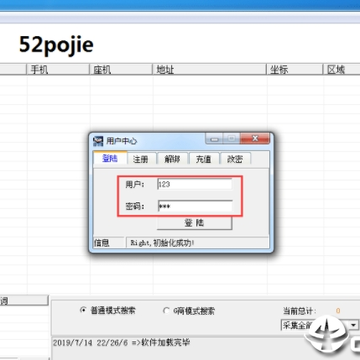
Task: Click the 密码 password field
Action: (195, 207)
